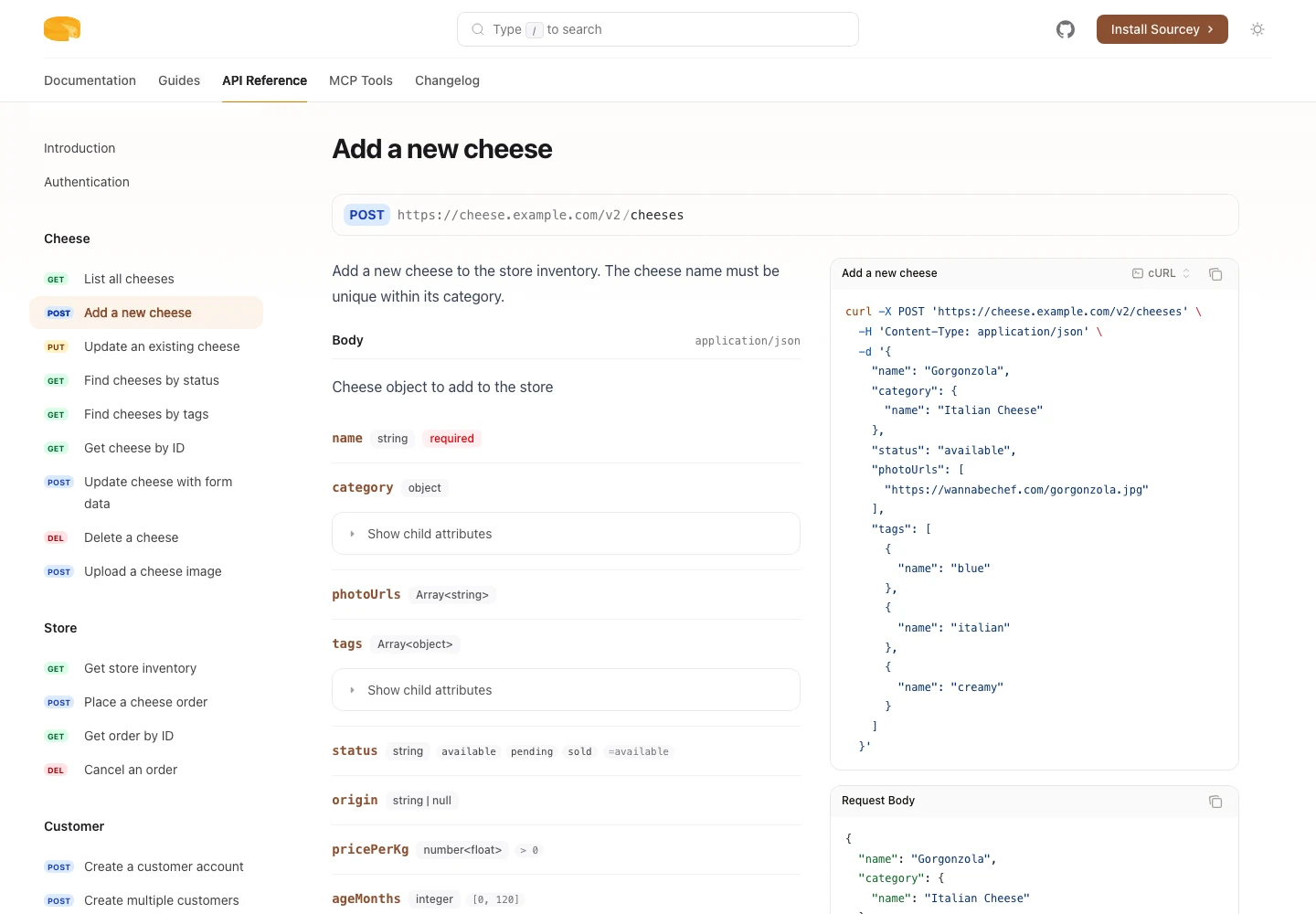Click the 'origin' parameter name
Viewport: 1316px width, 914px height.
[x=355, y=800]
